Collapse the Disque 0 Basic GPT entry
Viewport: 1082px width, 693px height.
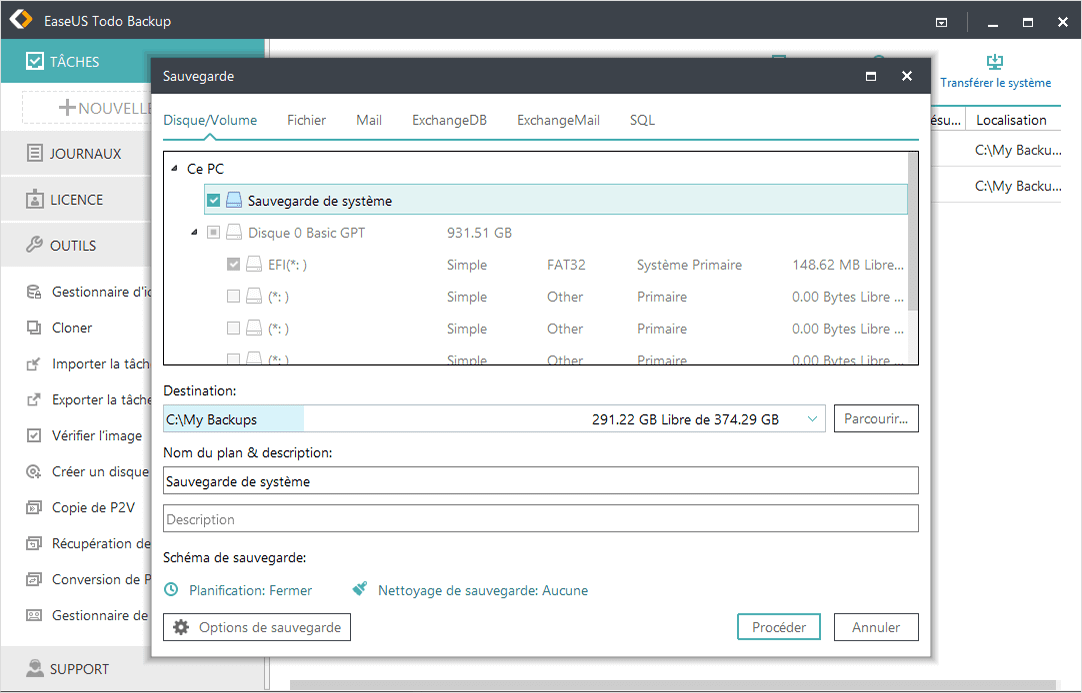[x=194, y=231]
